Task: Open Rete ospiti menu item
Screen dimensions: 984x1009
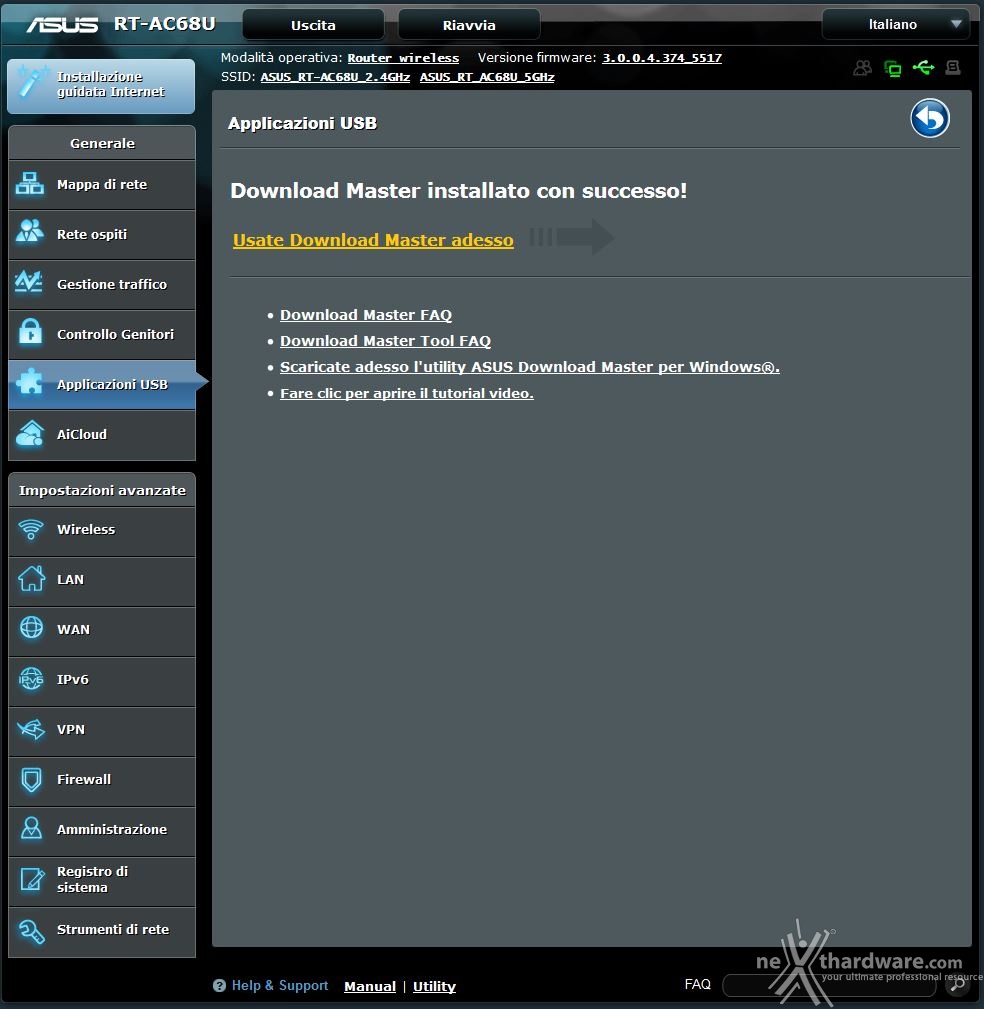Action: click(102, 234)
